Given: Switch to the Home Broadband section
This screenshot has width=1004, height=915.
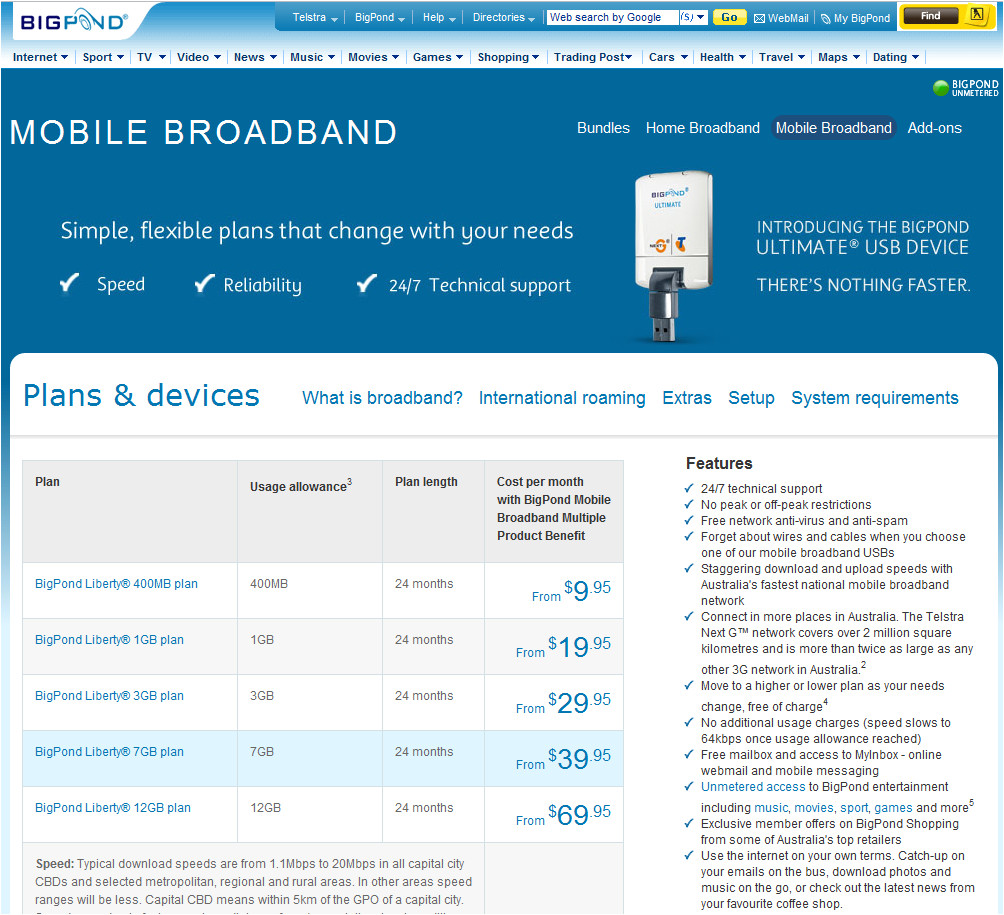Looking at the screenshot, I should (x=702, y=128).
